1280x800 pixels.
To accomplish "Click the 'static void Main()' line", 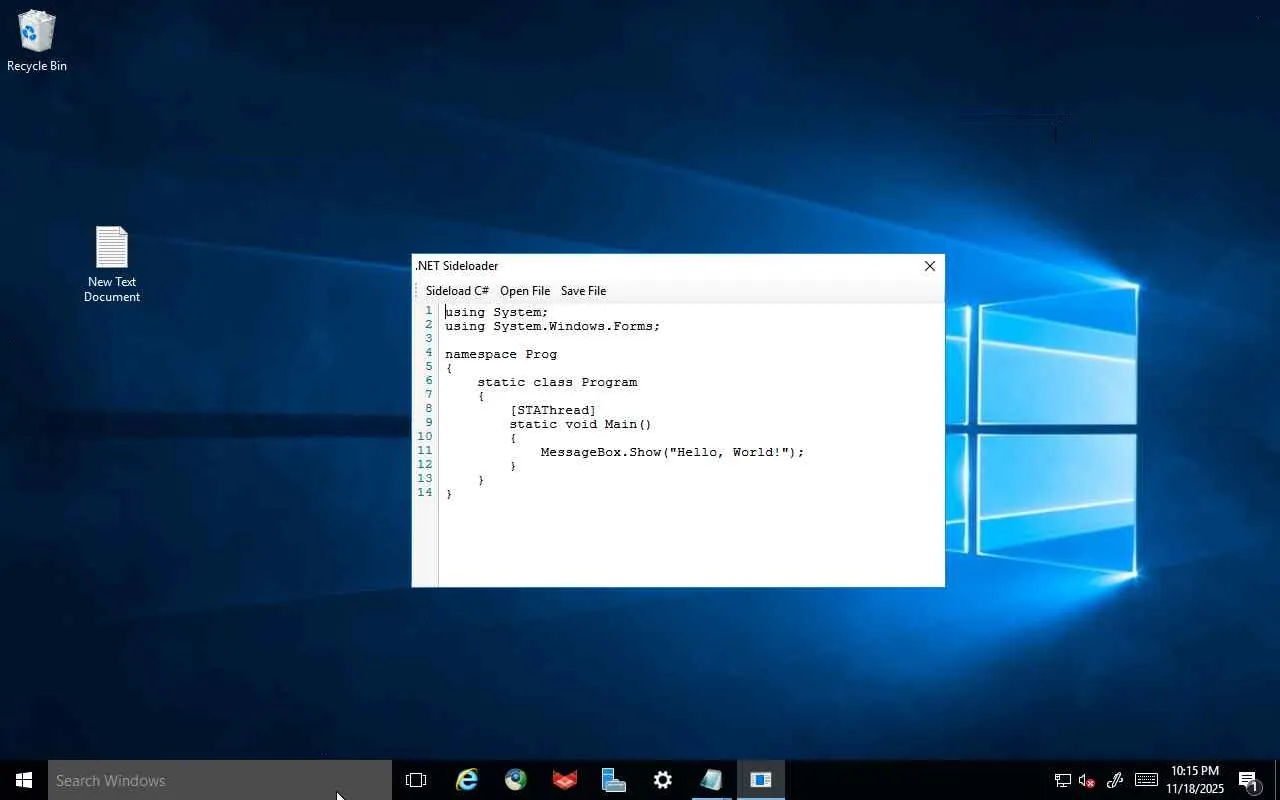I will tap(581, 424).
